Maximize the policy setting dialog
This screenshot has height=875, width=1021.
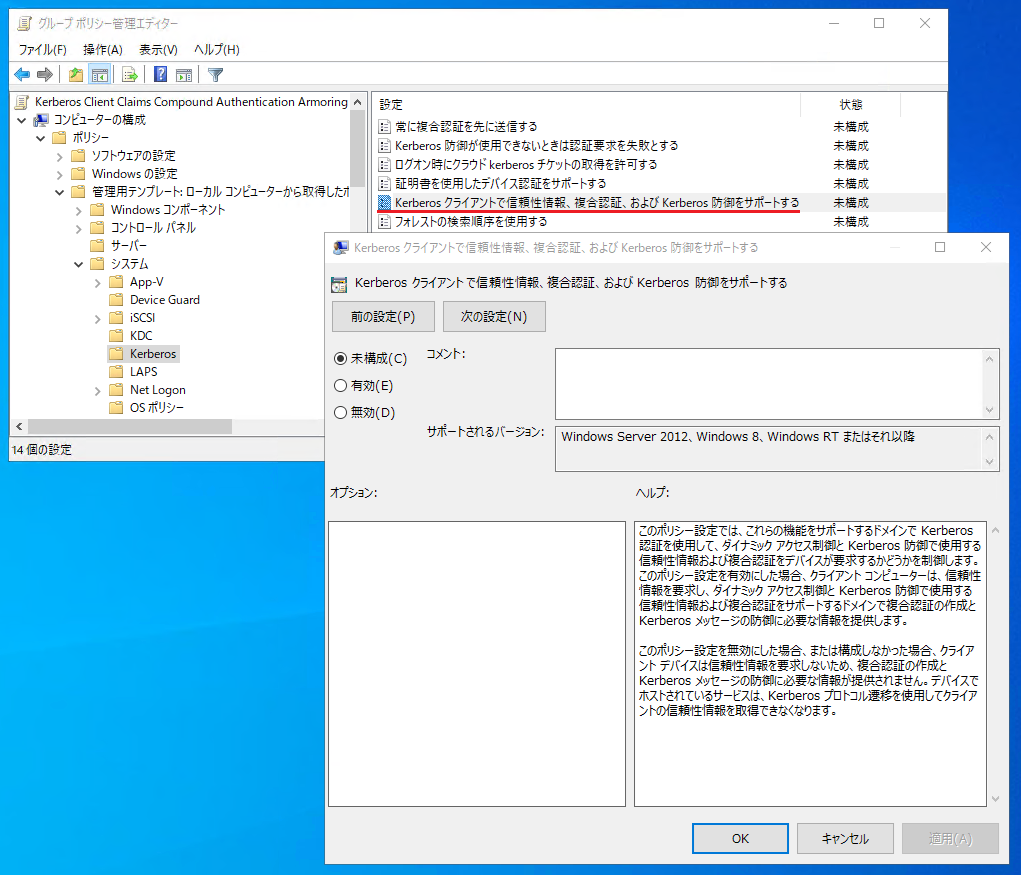coord(940,247)
